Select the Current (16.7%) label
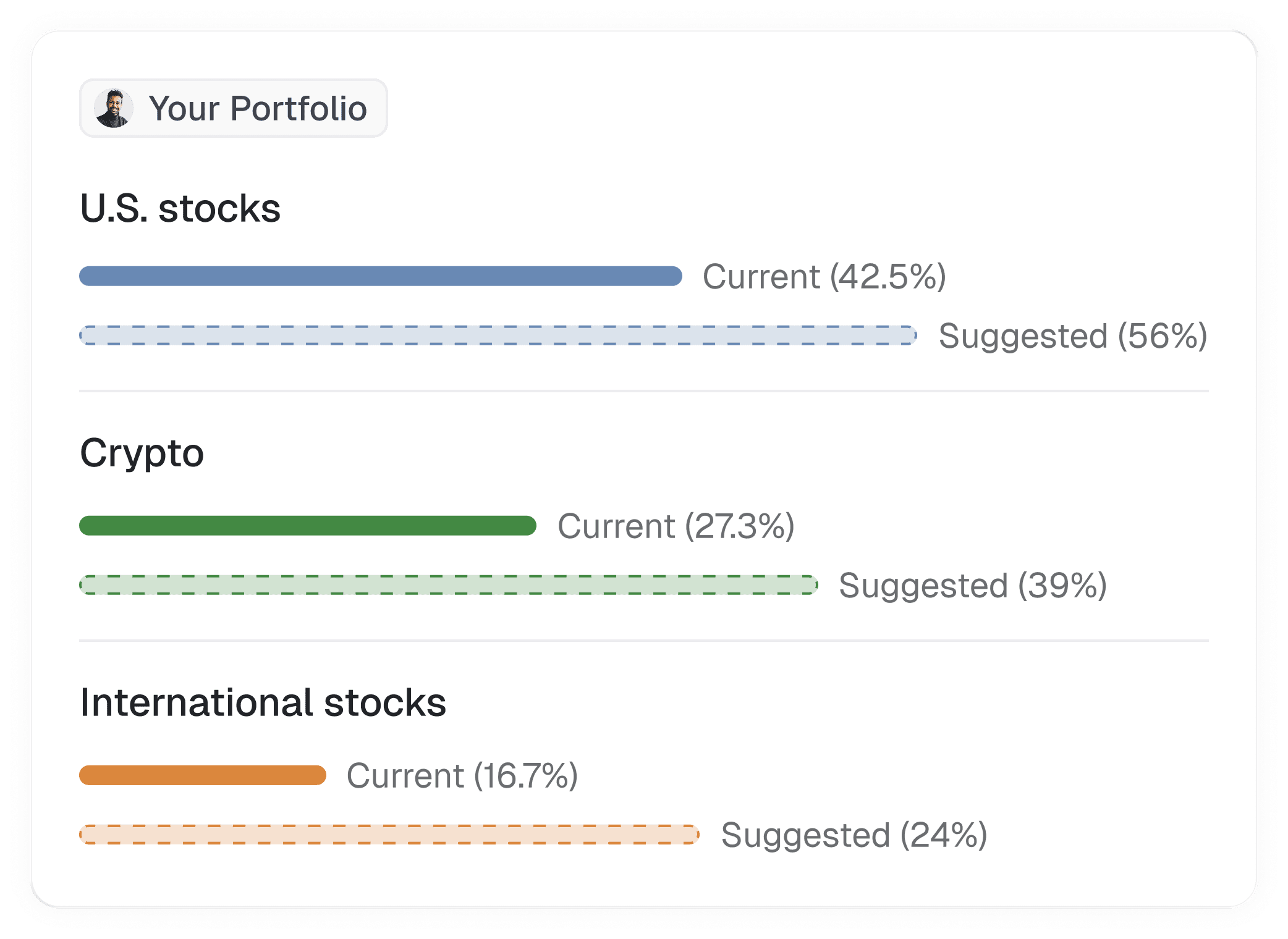The image size is (1288, 939). [x=462, y=775]
